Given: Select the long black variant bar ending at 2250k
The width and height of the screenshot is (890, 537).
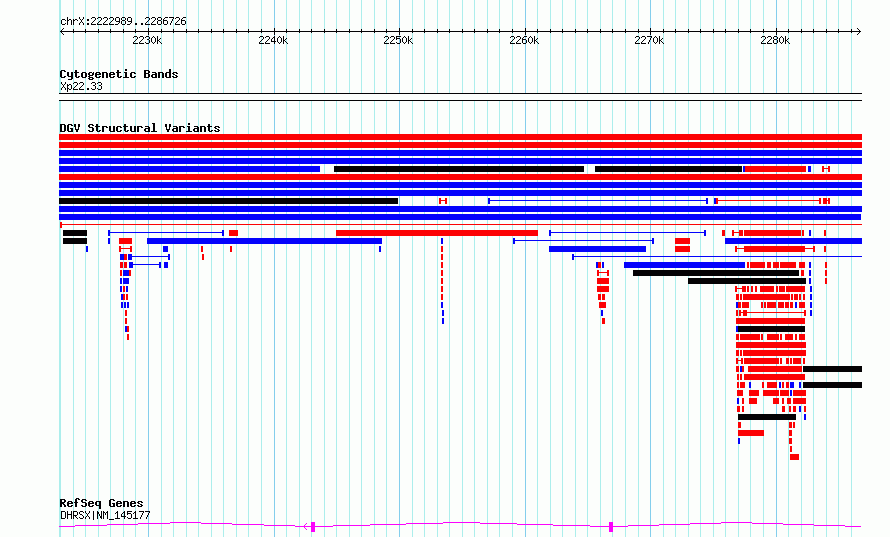Looking at the screenshot, I should tap(228, 201).
